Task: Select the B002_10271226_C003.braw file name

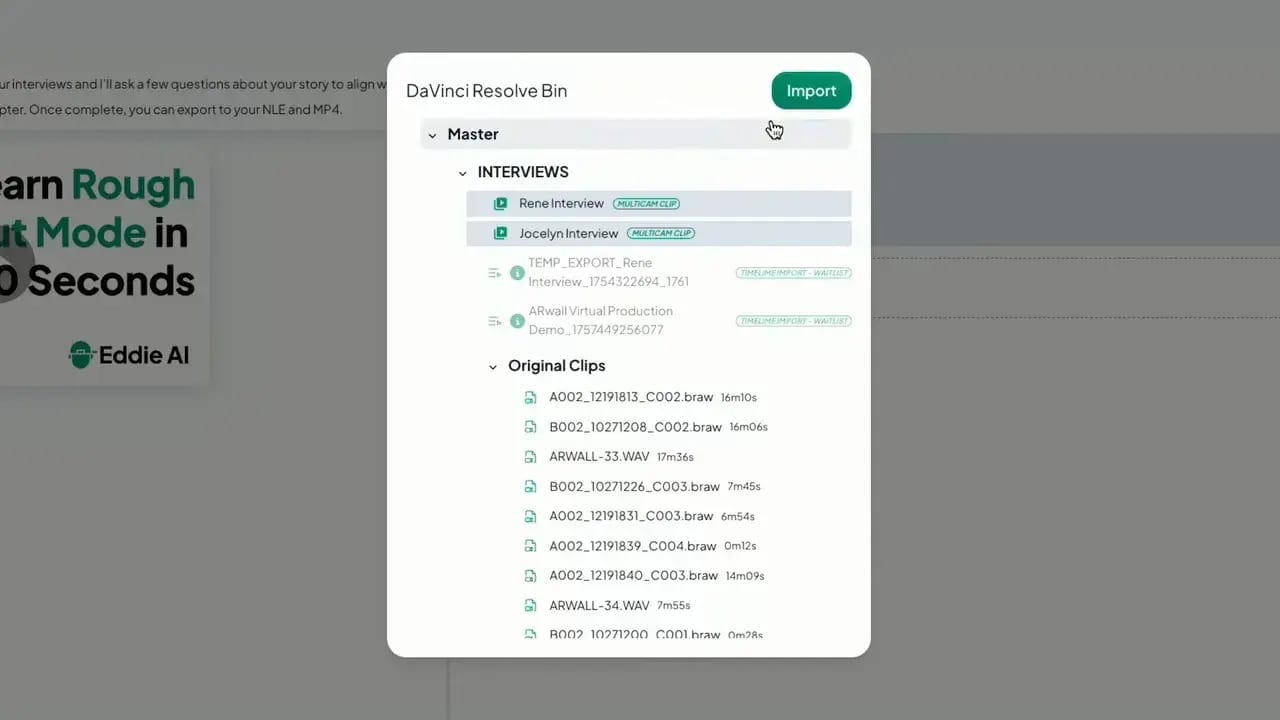Action: 634,487
